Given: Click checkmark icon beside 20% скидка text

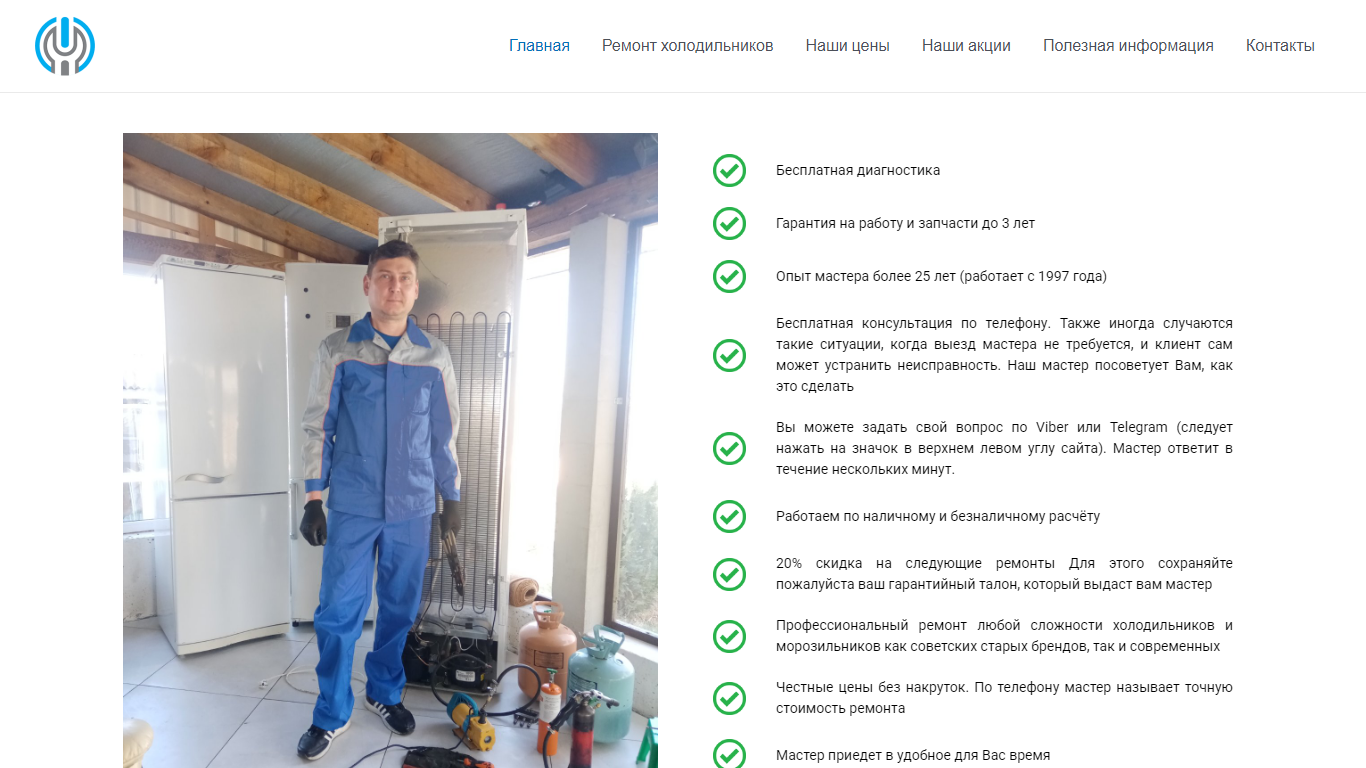Looking at the screenshot, I should point(729,574).
